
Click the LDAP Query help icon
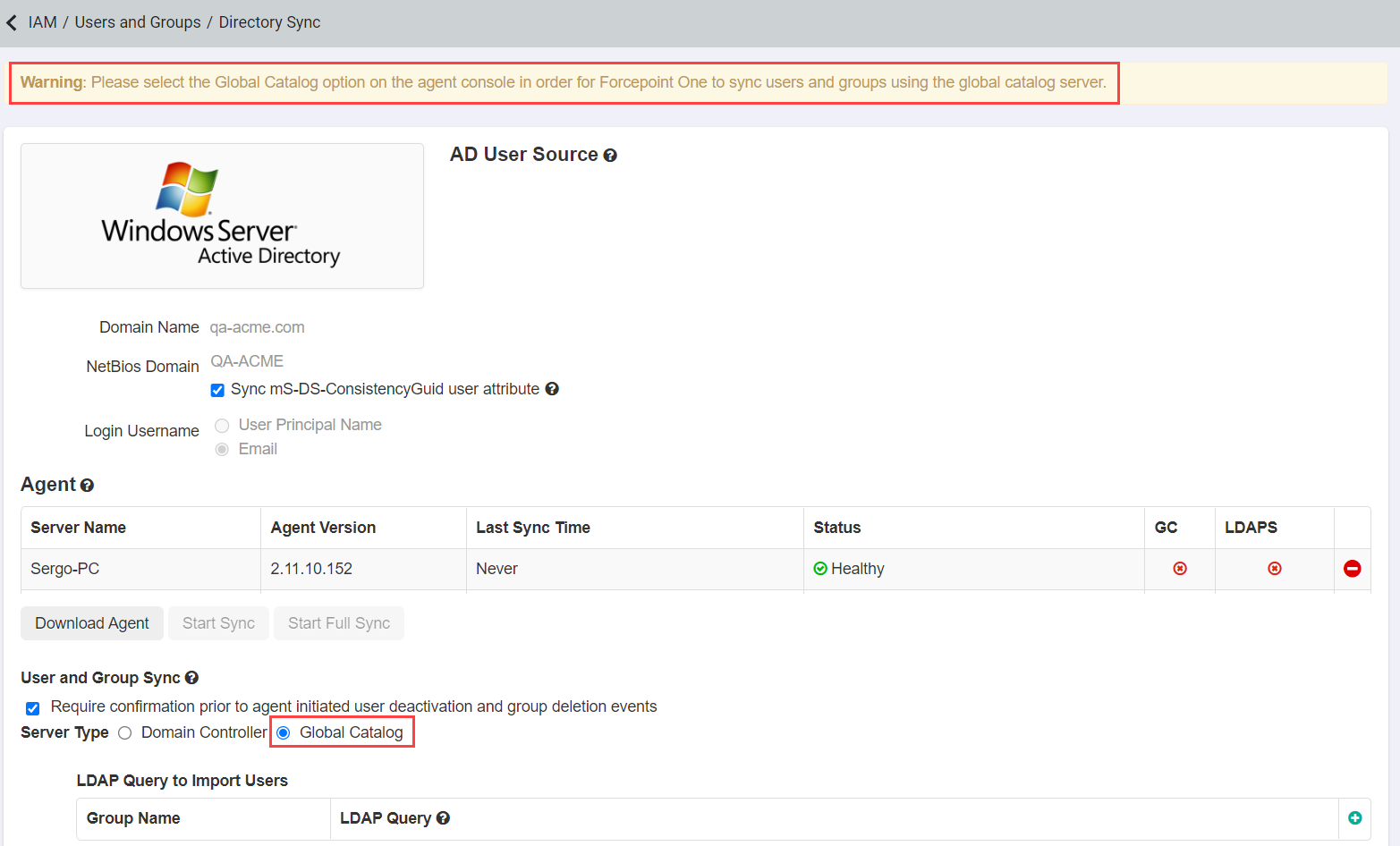[443, 818]
